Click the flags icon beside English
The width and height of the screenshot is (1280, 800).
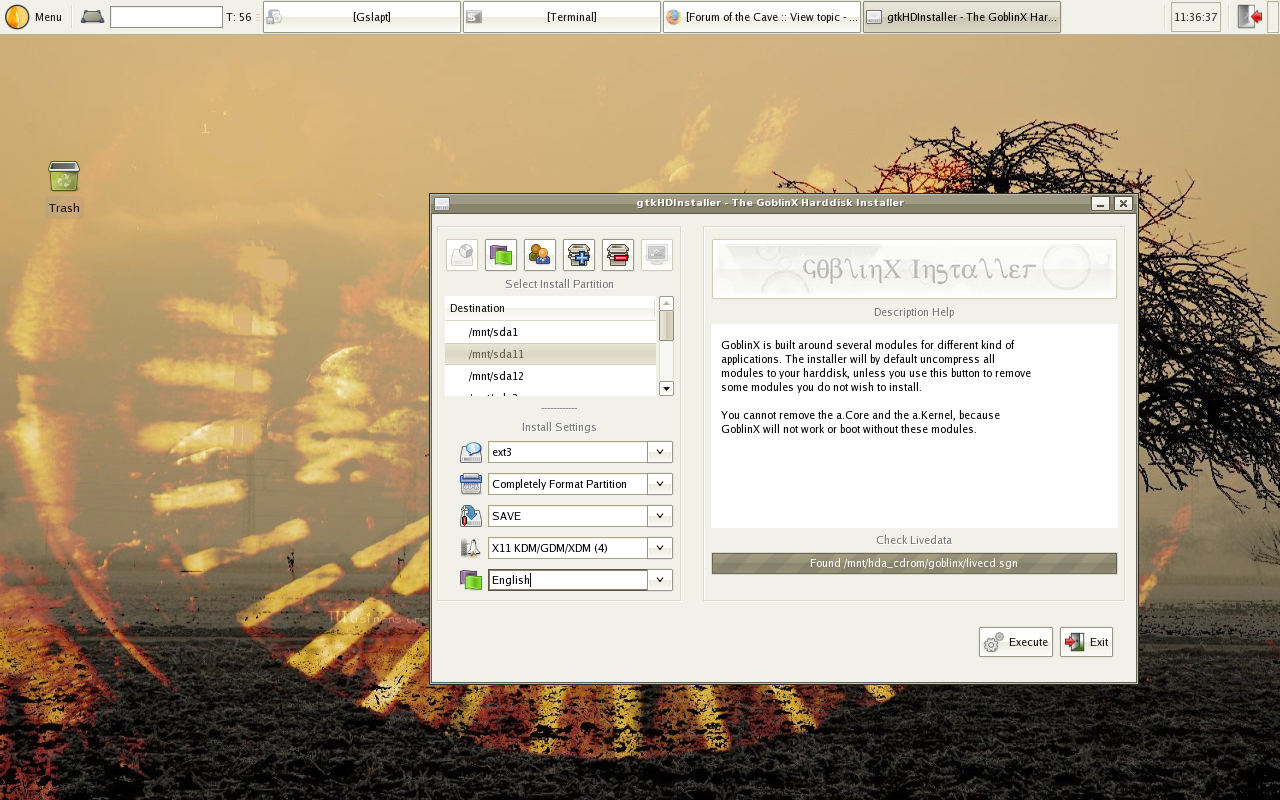tap(471, 580)
